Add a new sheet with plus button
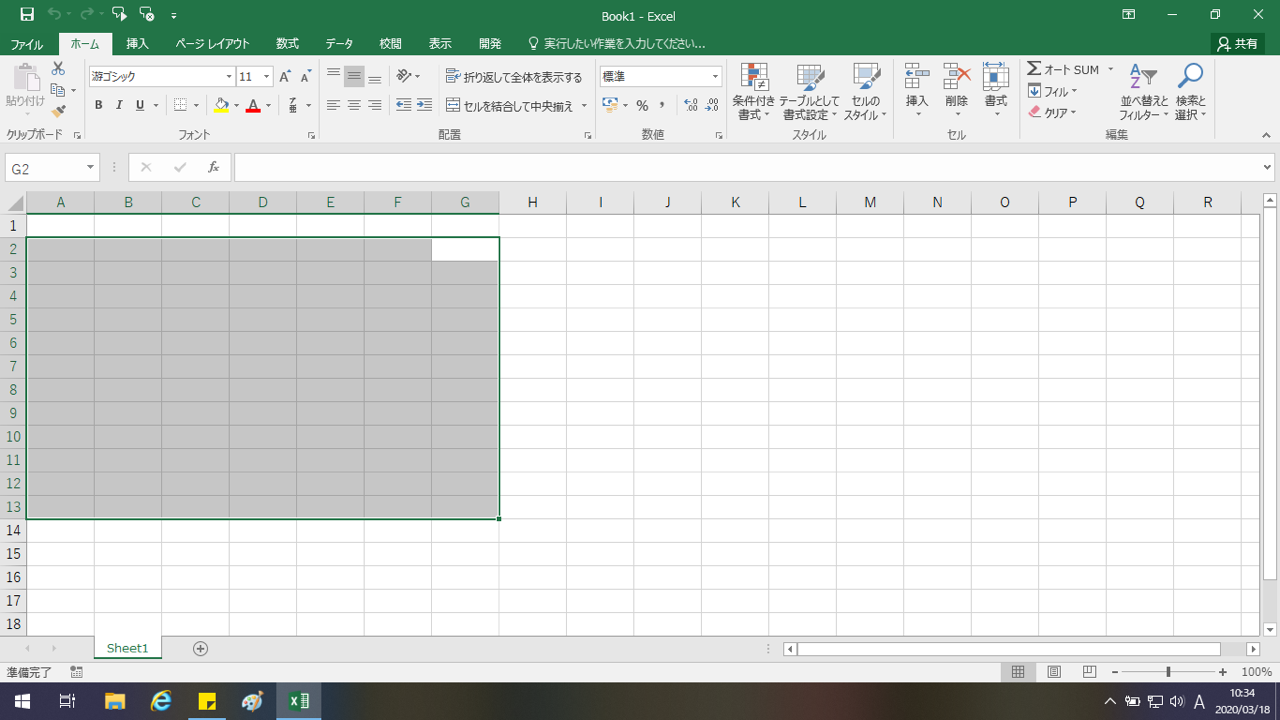1280x720 pixels. (x=200, y=648)
